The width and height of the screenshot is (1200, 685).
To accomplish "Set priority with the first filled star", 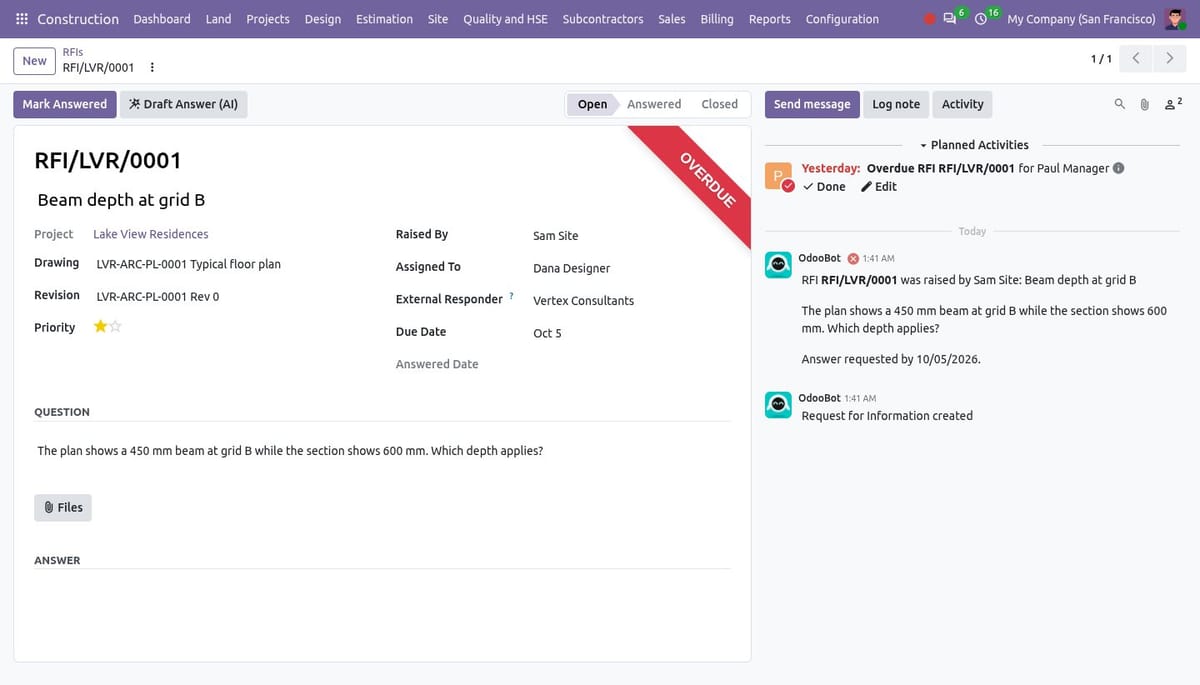I will point(100,326).
